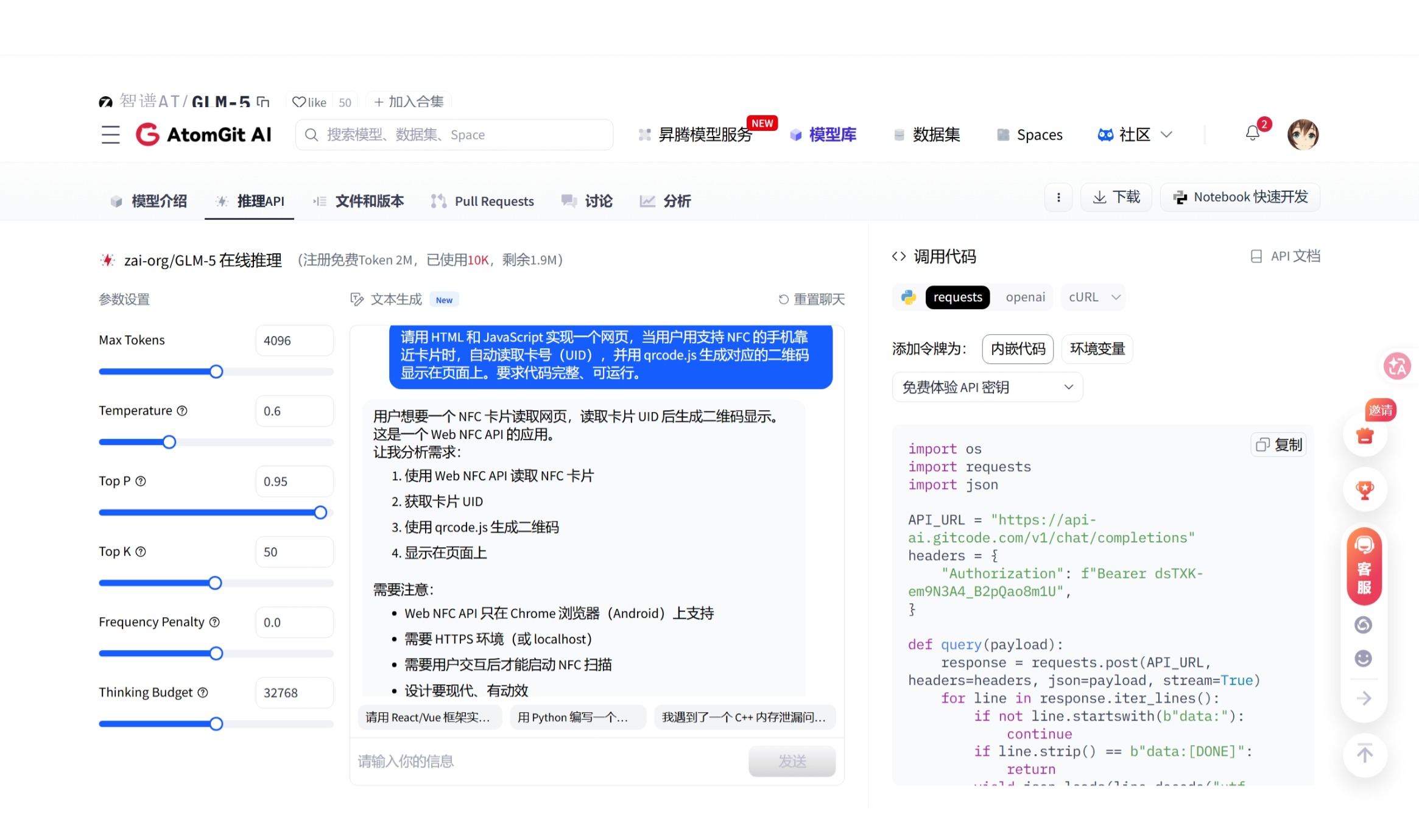Viewport: 1419px width, 840px height.
Task: Adjust the Thinking Budget slider handle
Action: (x=216, y=724)
